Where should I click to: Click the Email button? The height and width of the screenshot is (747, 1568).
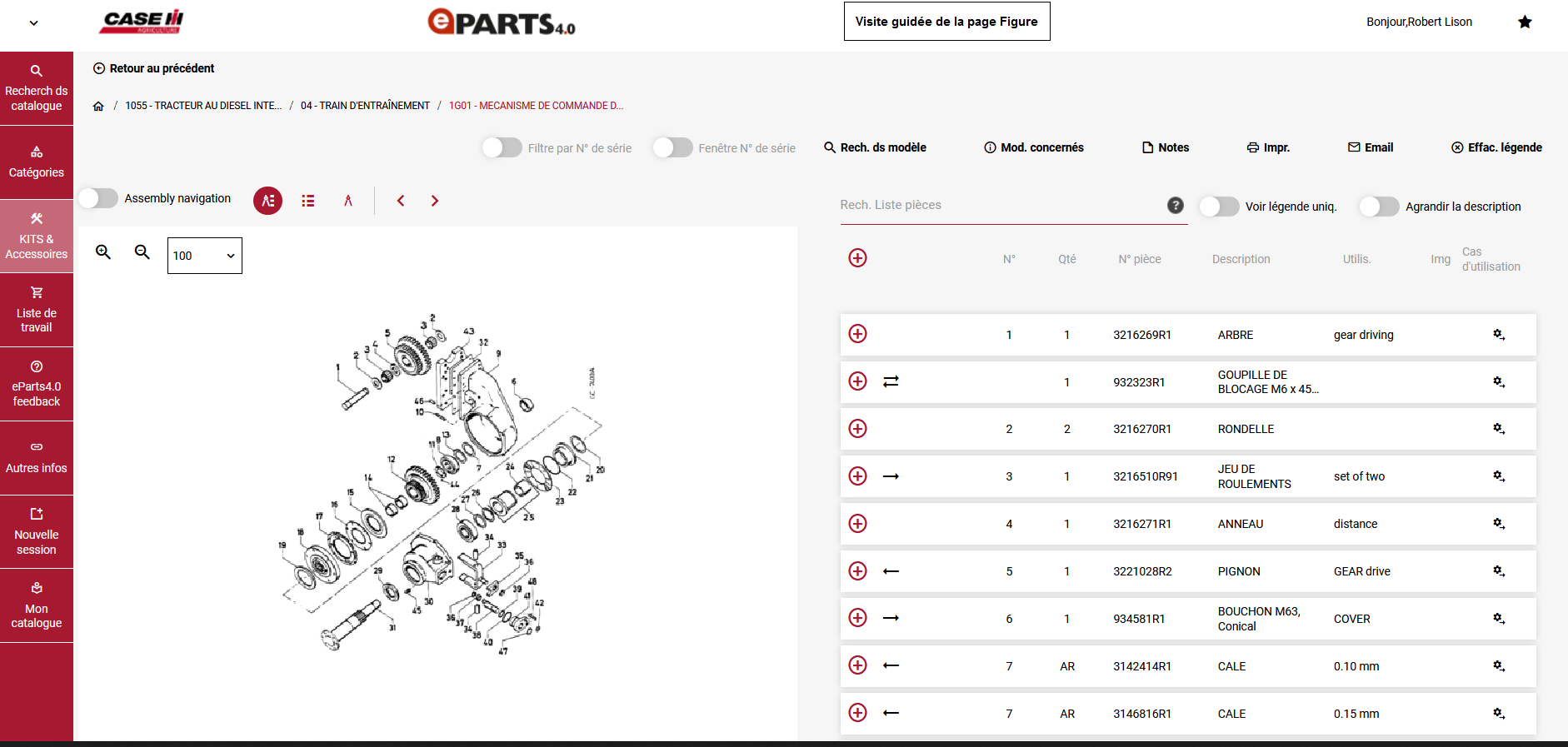[1371, 147]
